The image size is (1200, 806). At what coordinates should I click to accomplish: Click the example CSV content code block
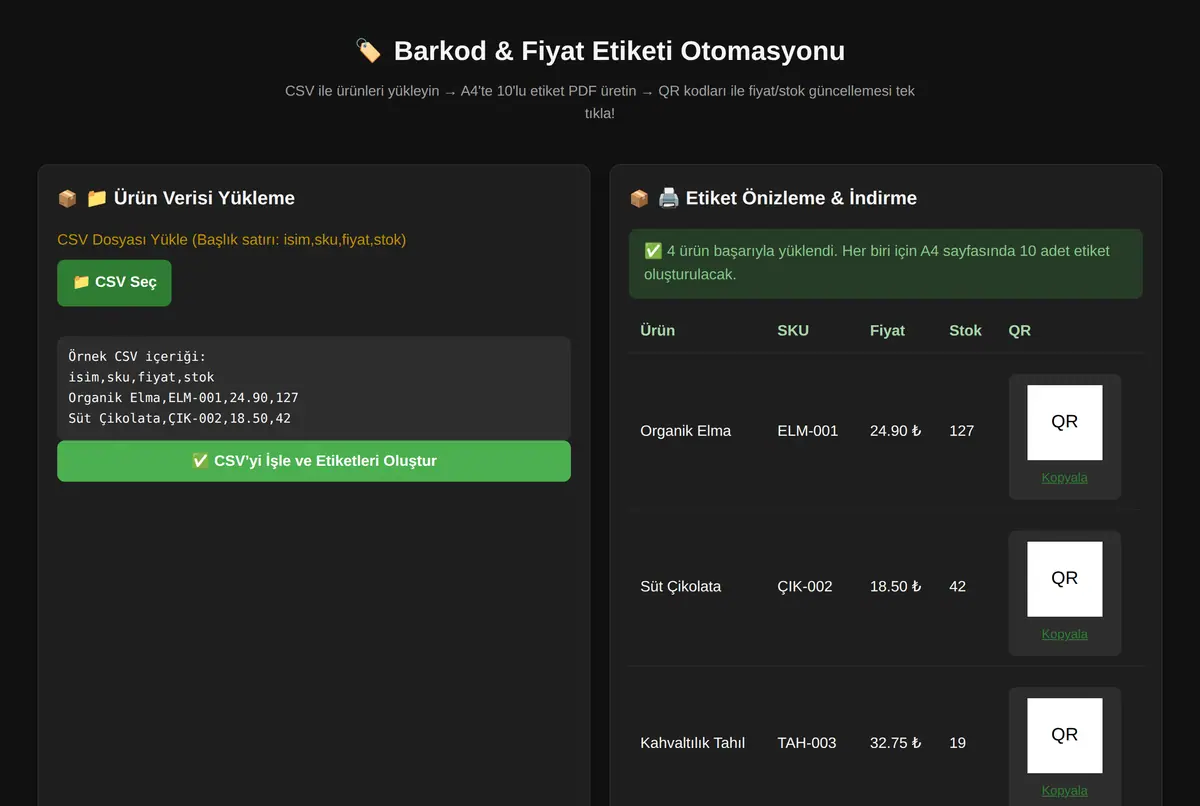point(314,388)
